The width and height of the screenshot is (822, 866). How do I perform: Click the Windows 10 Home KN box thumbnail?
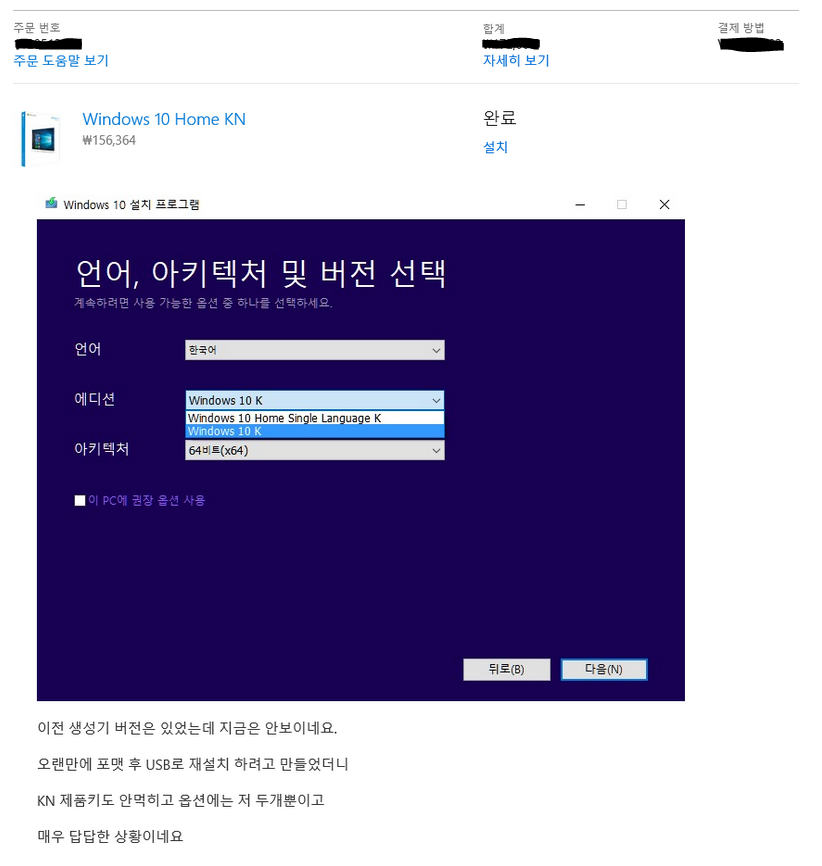[40, 139]
